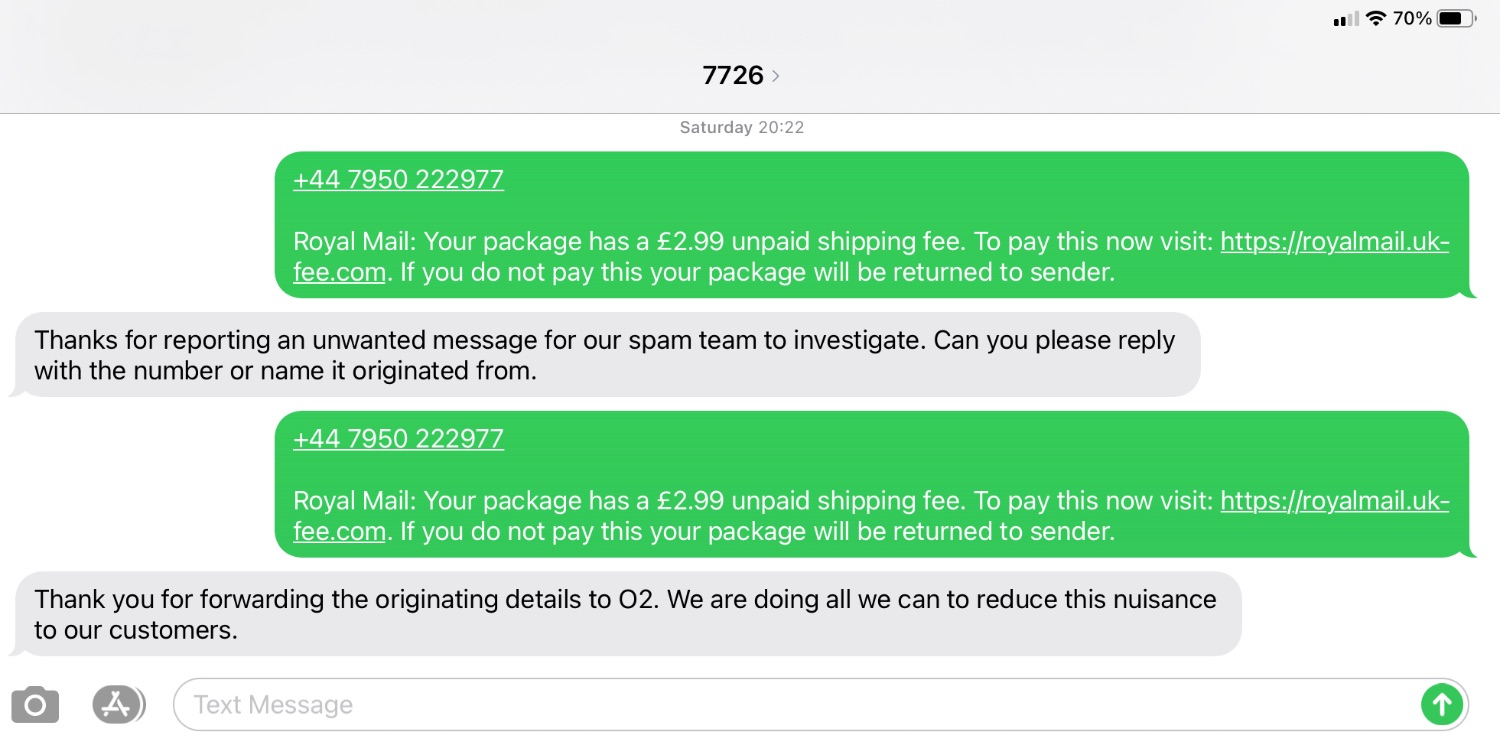Tap the green send arrow button
This screenshot has height=732, width=1500.
1441,705
